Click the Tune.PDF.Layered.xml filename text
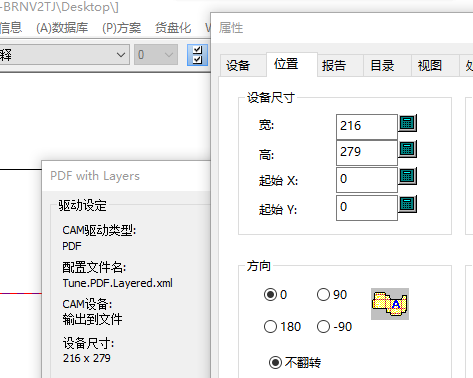The image size is (473, 378). pos(118,283)
